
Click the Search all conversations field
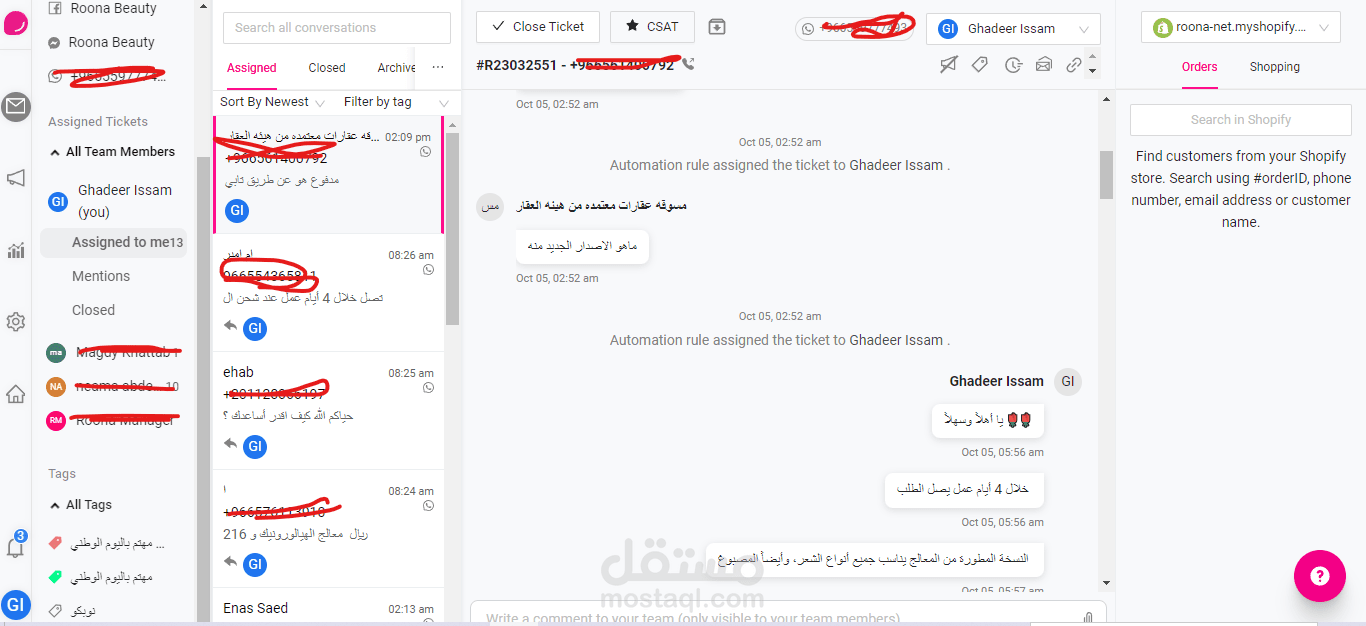[x=337, y=28]
